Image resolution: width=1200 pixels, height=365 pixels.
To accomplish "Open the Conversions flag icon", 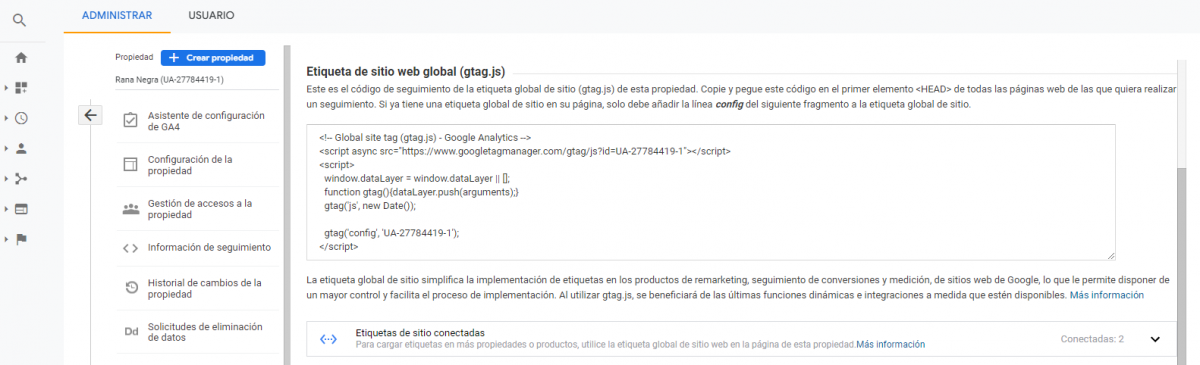I will pyautogui.click(x=21, y=240).
